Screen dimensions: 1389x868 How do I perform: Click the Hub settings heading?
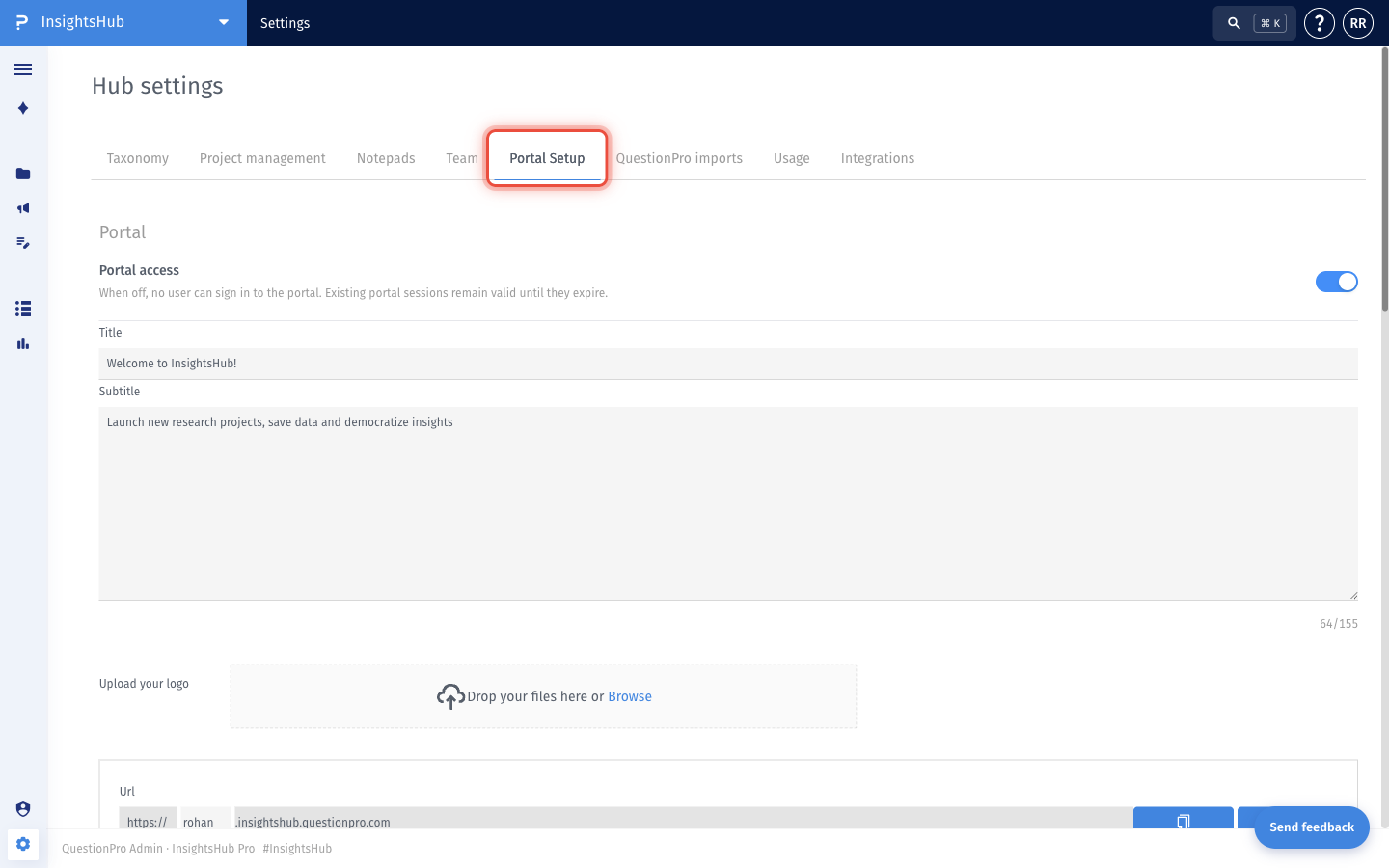(x=157, y=86)
